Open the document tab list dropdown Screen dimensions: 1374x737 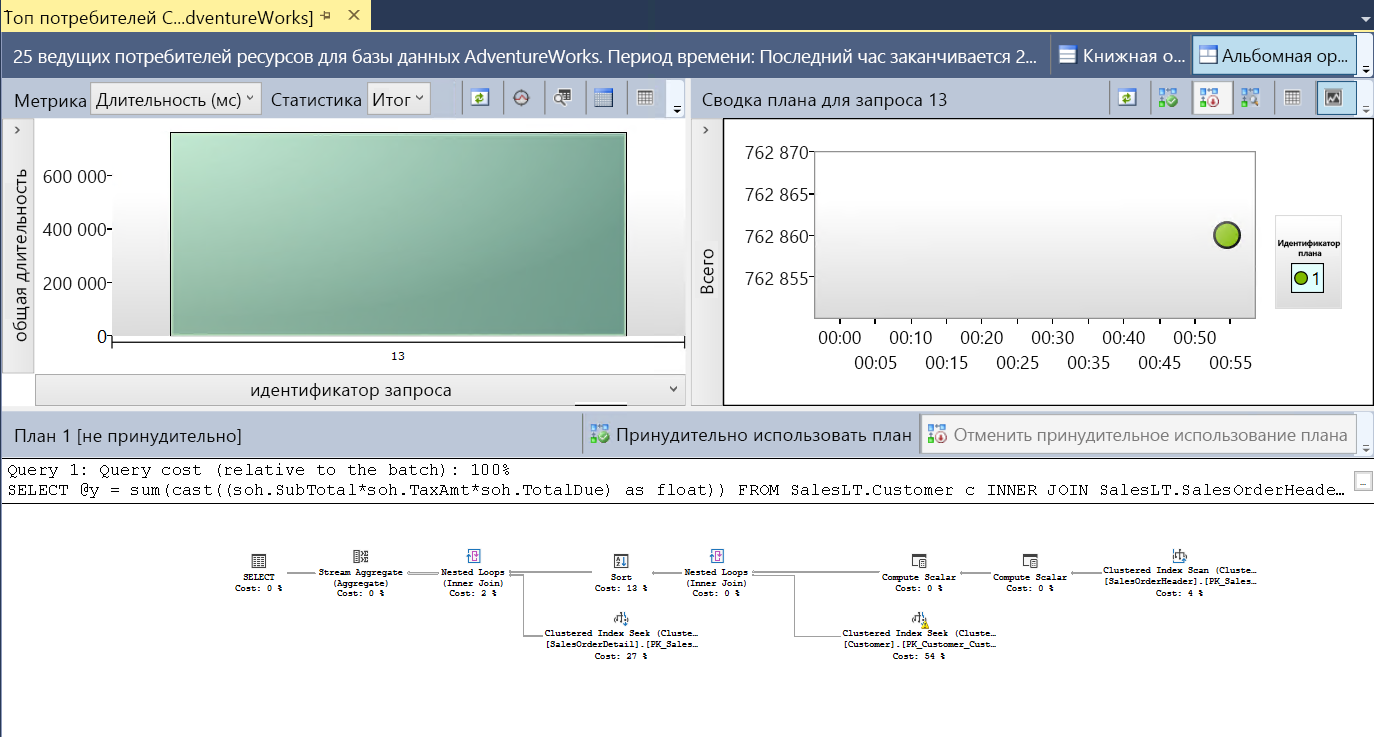1365,18
